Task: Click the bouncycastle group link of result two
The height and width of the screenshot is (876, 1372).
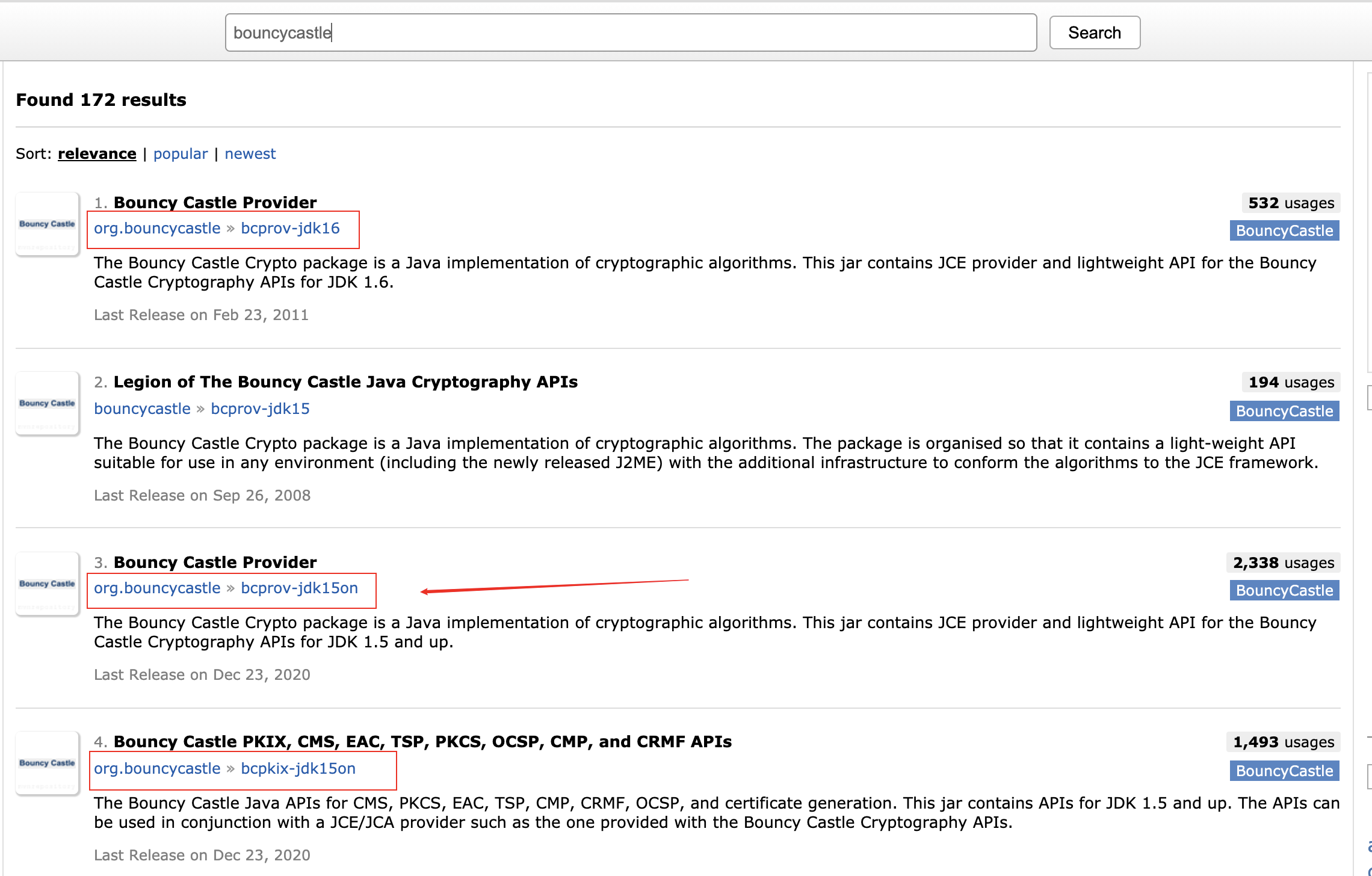Action: pos(142,409)
